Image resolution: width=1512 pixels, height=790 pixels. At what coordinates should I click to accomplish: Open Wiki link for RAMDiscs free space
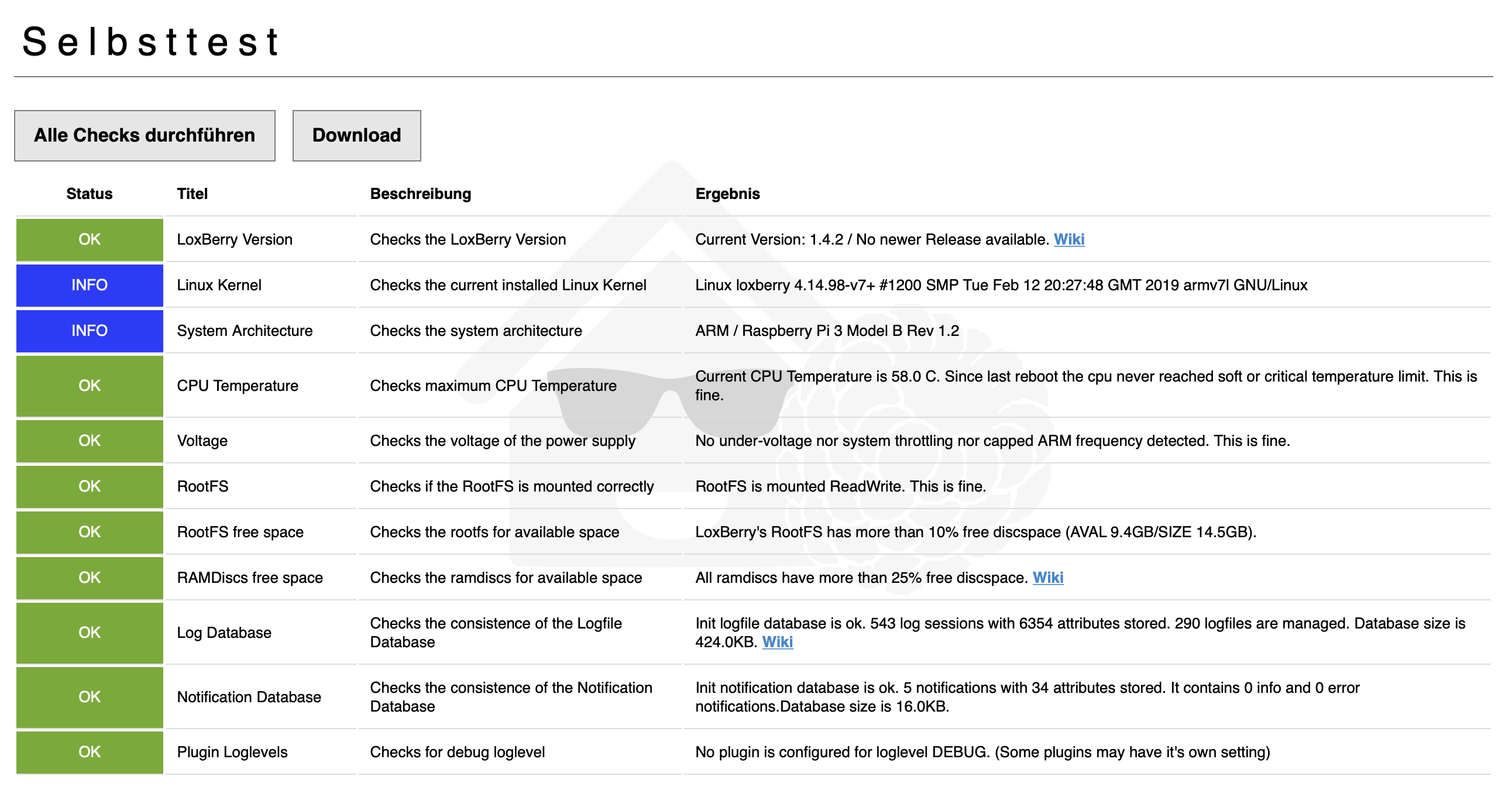click(x=1047, y=578)
